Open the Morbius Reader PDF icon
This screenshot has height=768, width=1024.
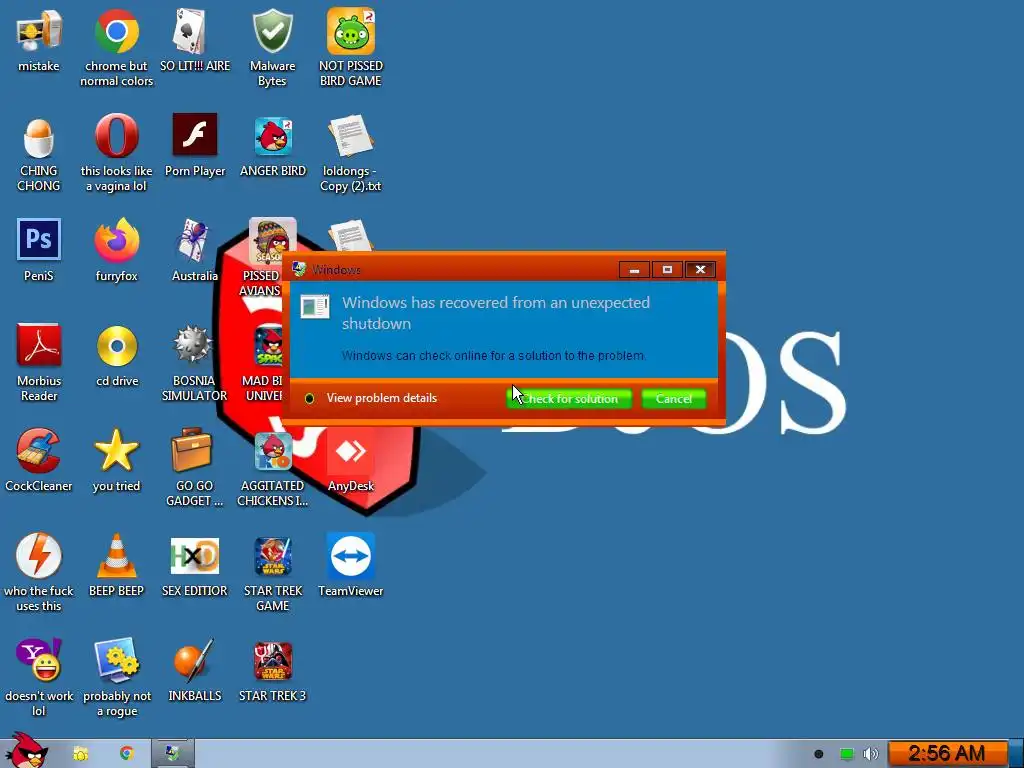pyautogui.click(x=39, y=345)
